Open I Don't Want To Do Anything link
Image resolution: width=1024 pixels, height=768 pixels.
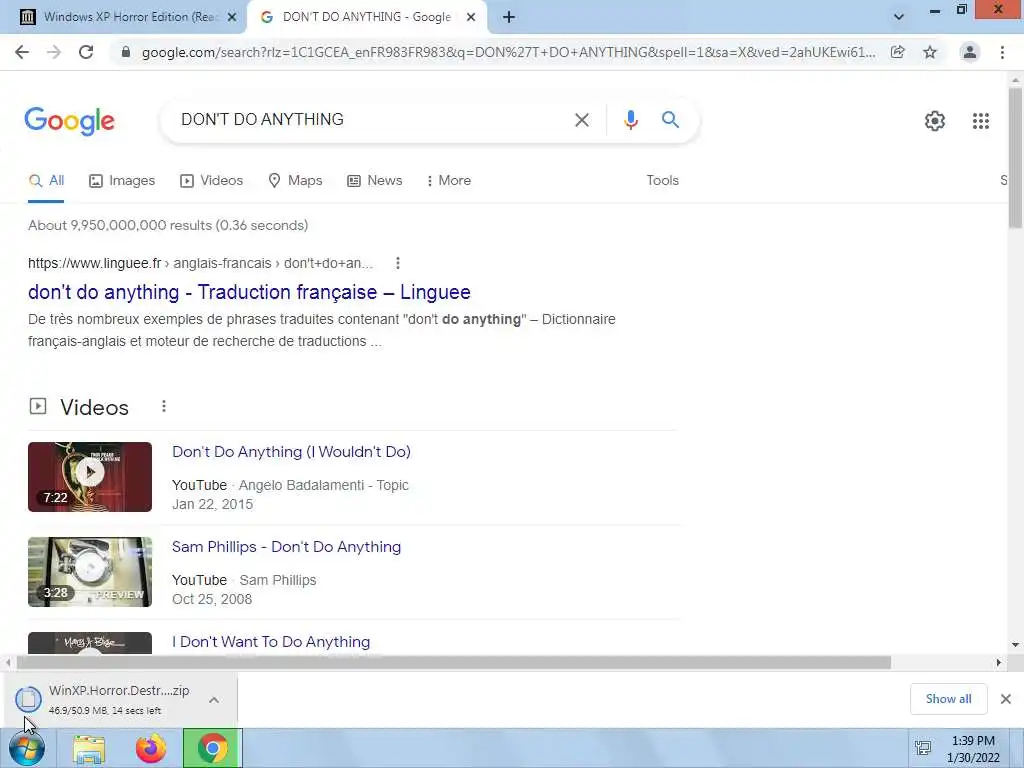(271, 642)
